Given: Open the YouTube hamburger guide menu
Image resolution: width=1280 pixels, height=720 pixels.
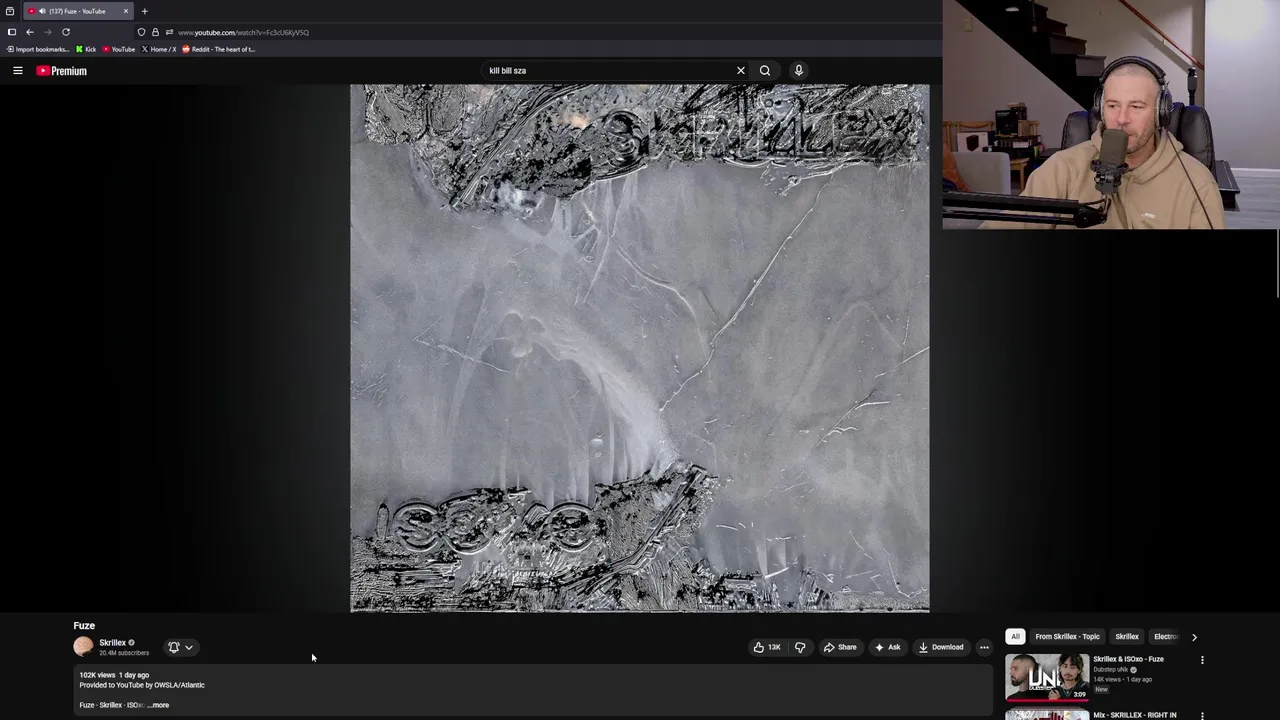Looking at the screenshot, I should 17,71.
